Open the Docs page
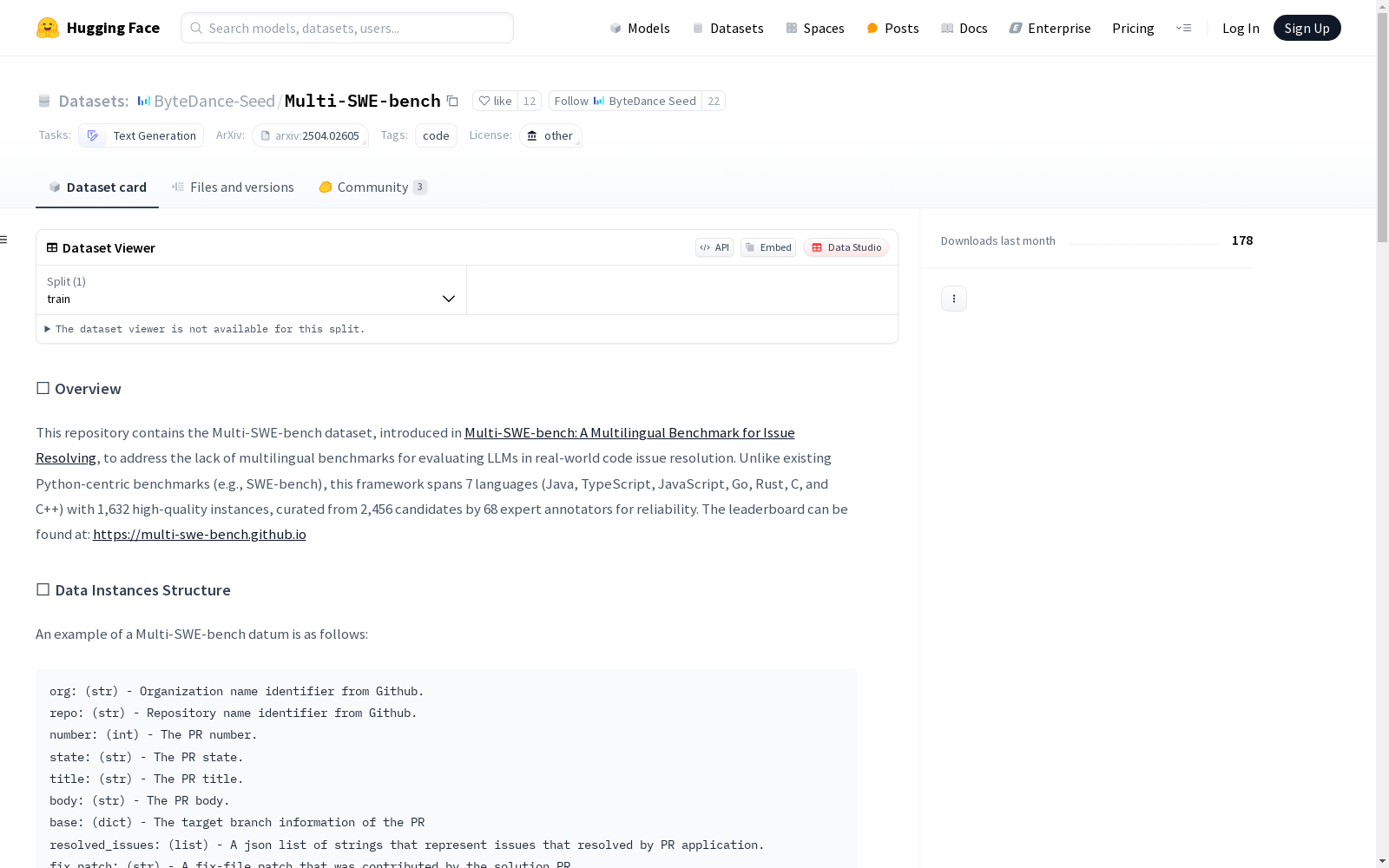 coord(964,28)
